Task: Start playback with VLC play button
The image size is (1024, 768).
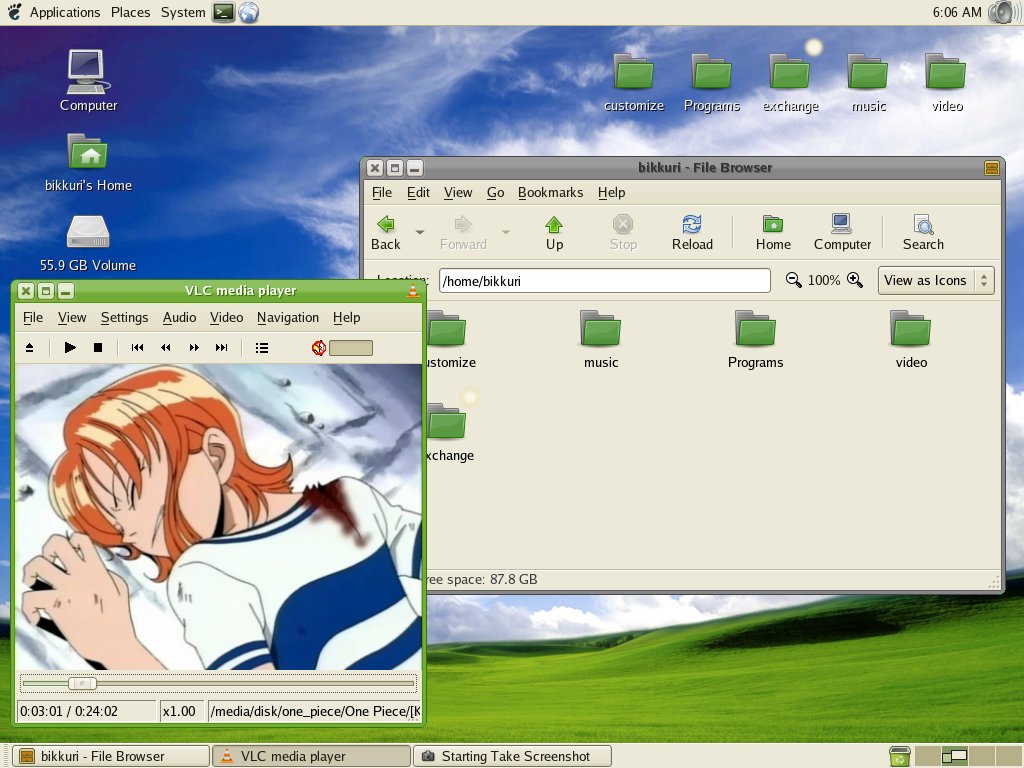Action: (70, 348)
